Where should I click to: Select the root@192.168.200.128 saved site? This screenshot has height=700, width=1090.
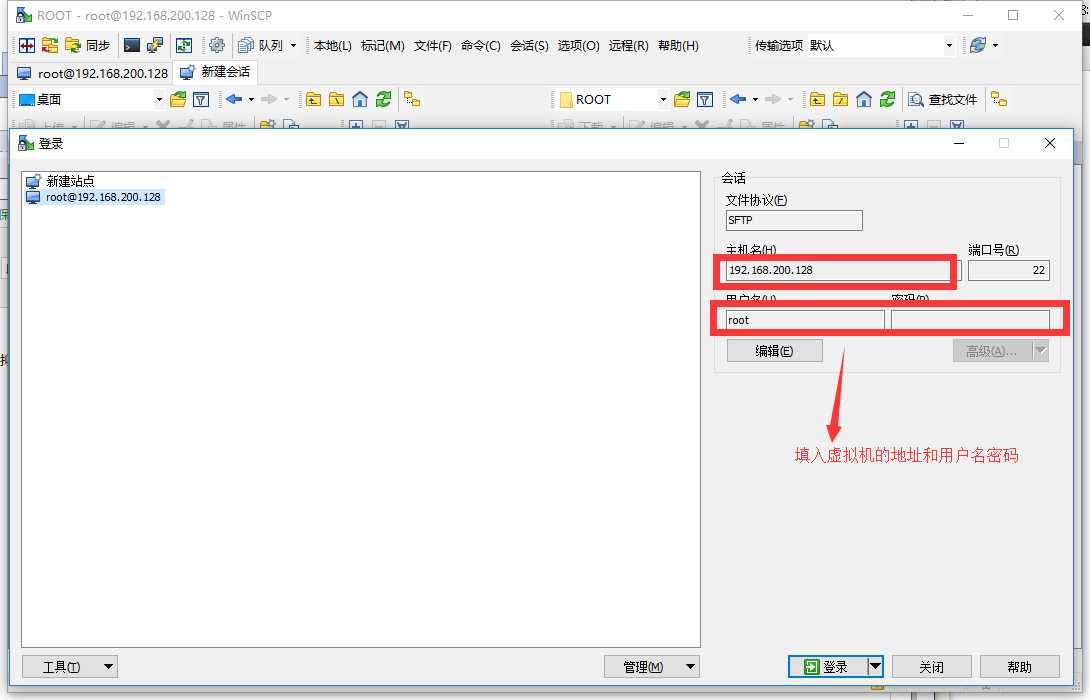point(95,197)
